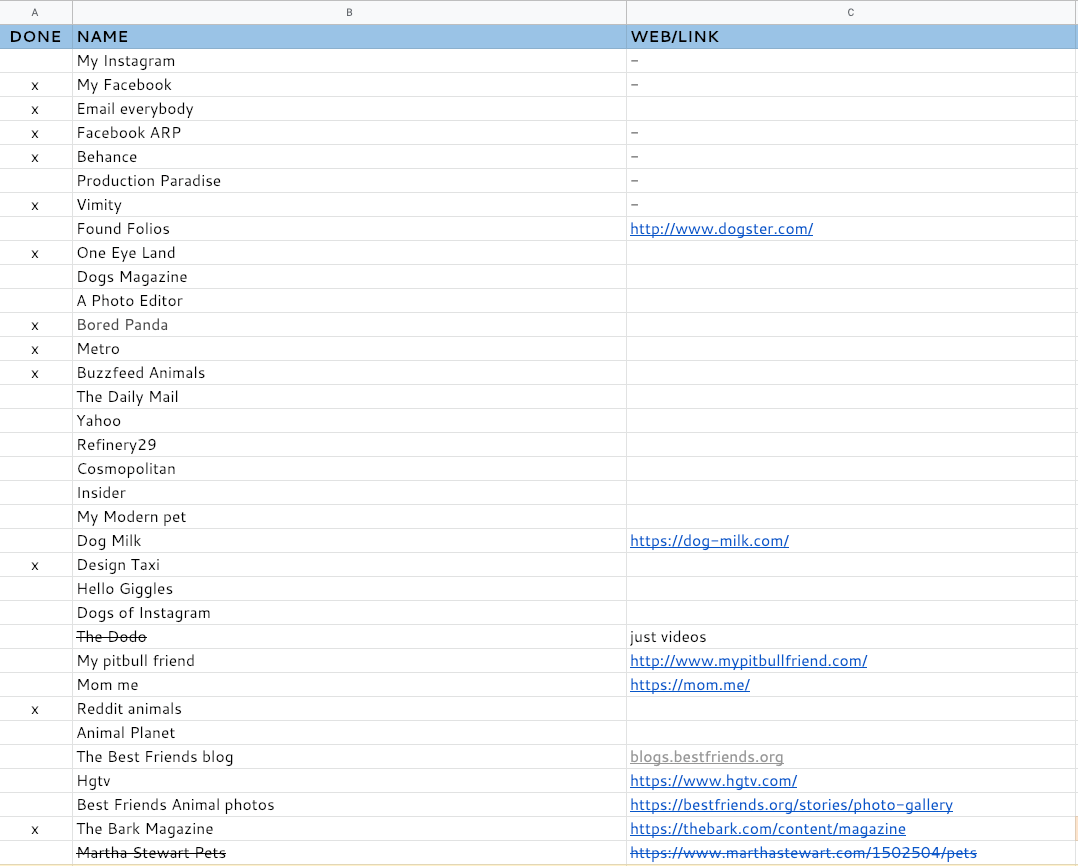Open the mypitbullfriend.com link
This screenshot has height=866, width=1078.
click(x=748, y=661)
